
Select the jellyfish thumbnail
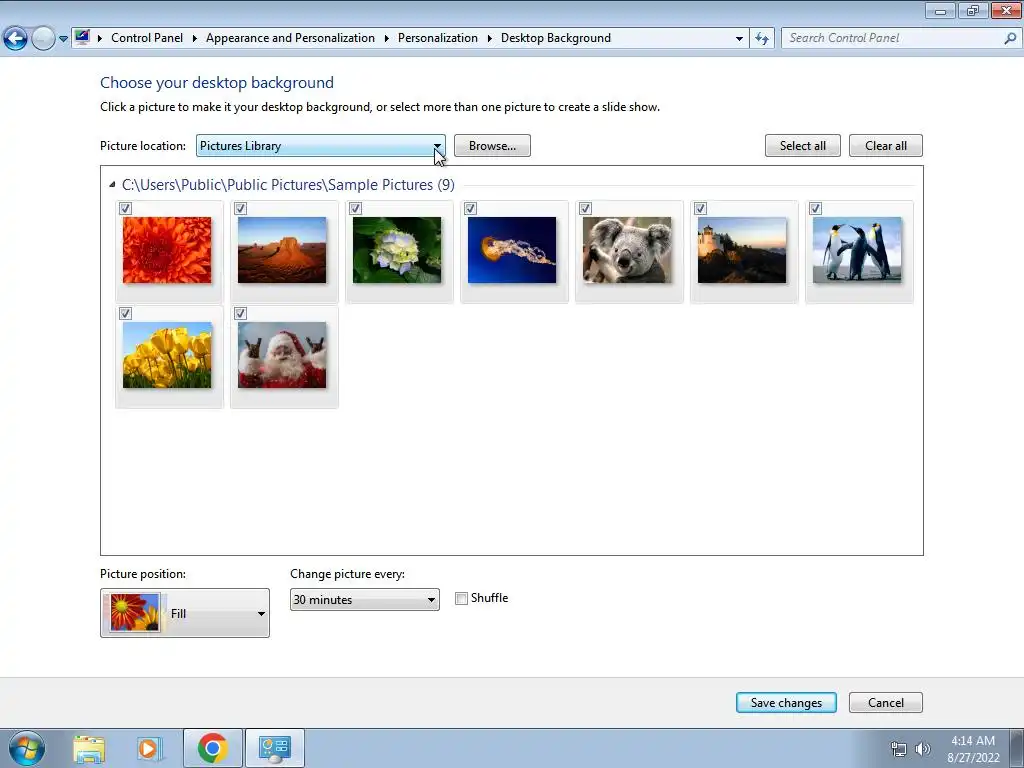(512, 250)
